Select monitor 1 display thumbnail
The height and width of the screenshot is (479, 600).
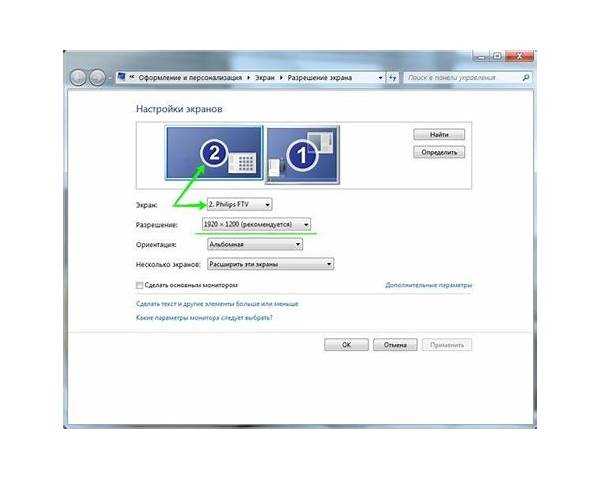(x=302, y=155)
